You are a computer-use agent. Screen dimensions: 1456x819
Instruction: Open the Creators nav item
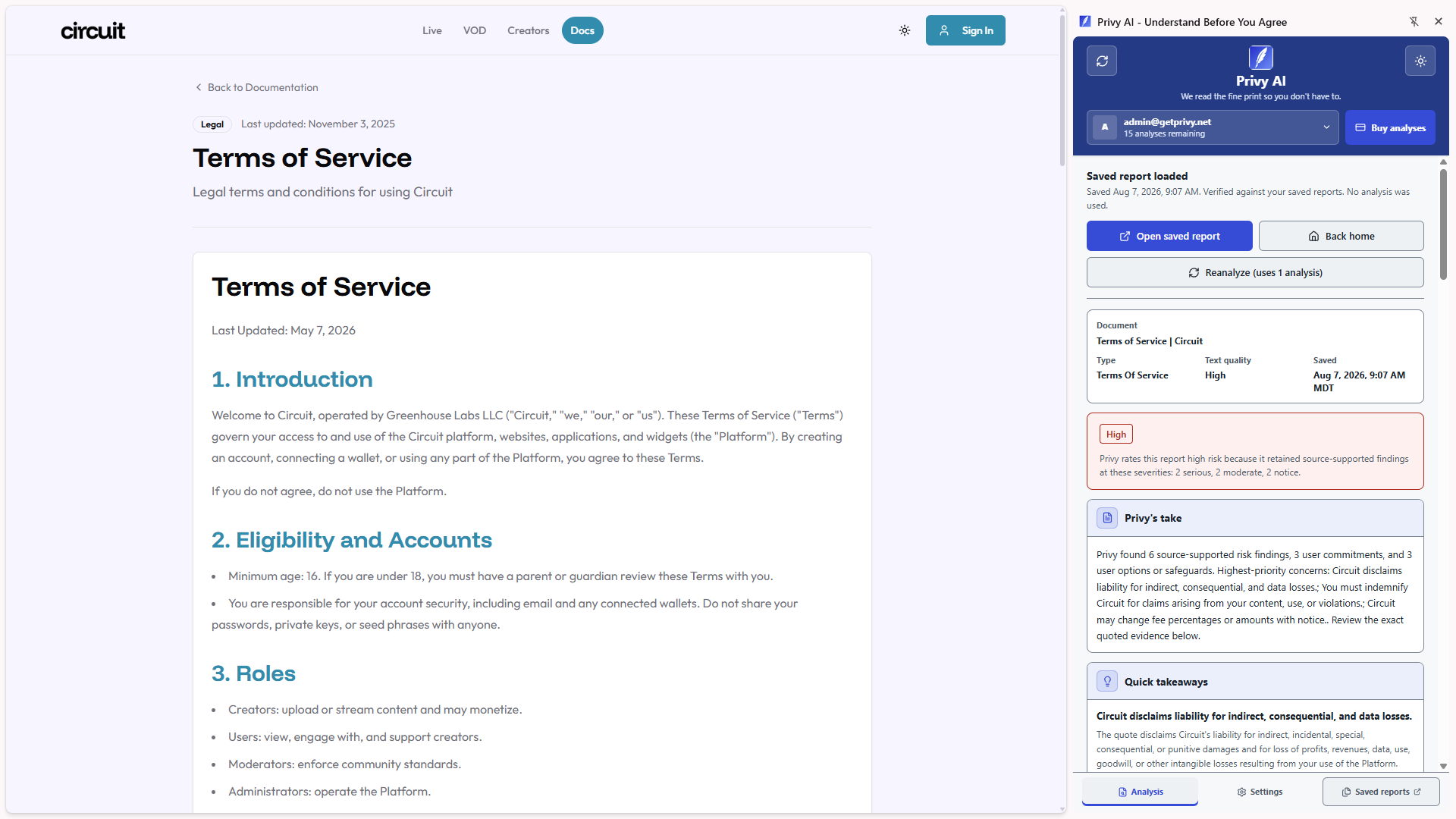pos(529,30)
